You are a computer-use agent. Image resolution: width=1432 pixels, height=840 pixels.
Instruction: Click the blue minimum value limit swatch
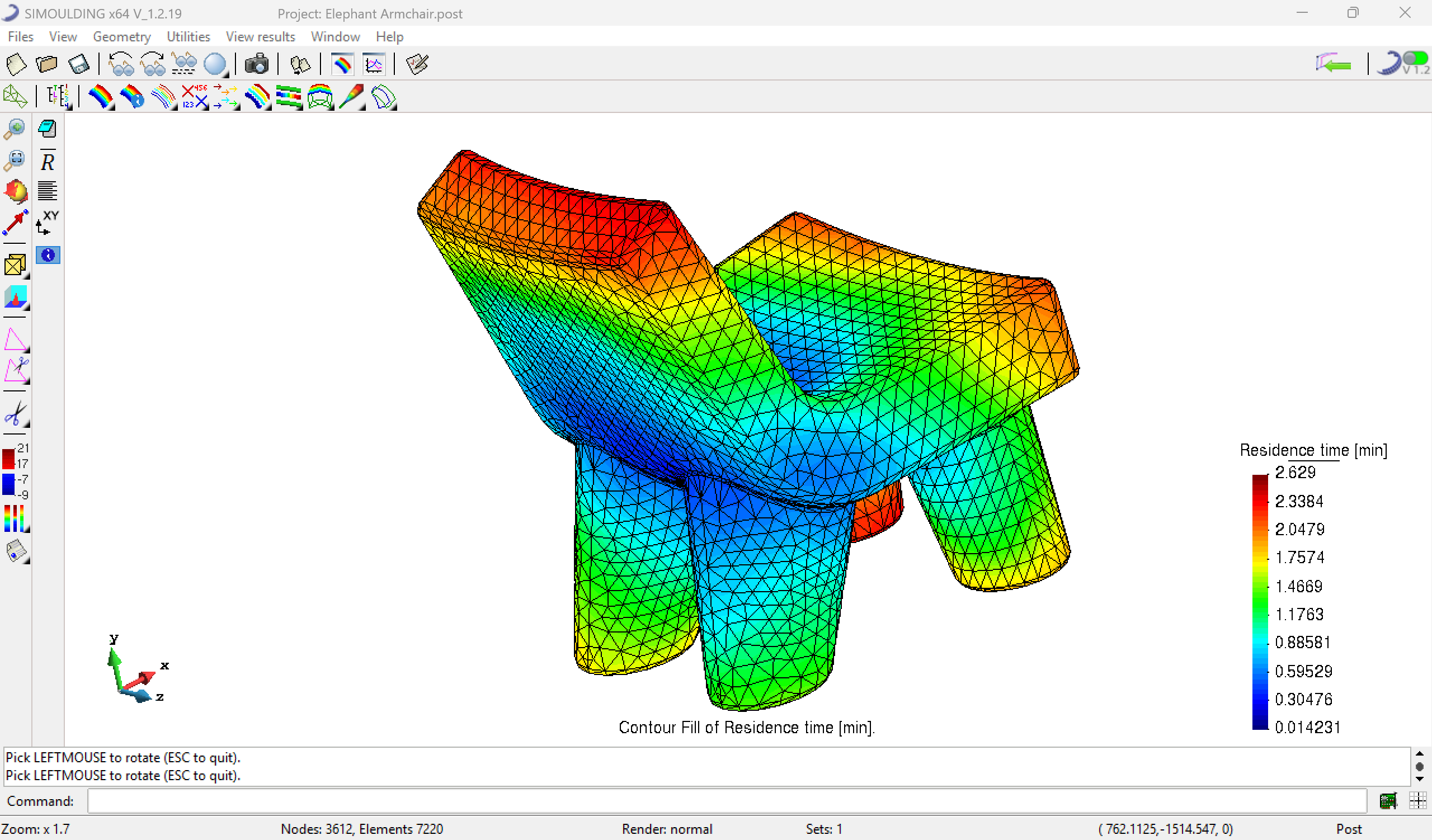[x=8, y=484]
